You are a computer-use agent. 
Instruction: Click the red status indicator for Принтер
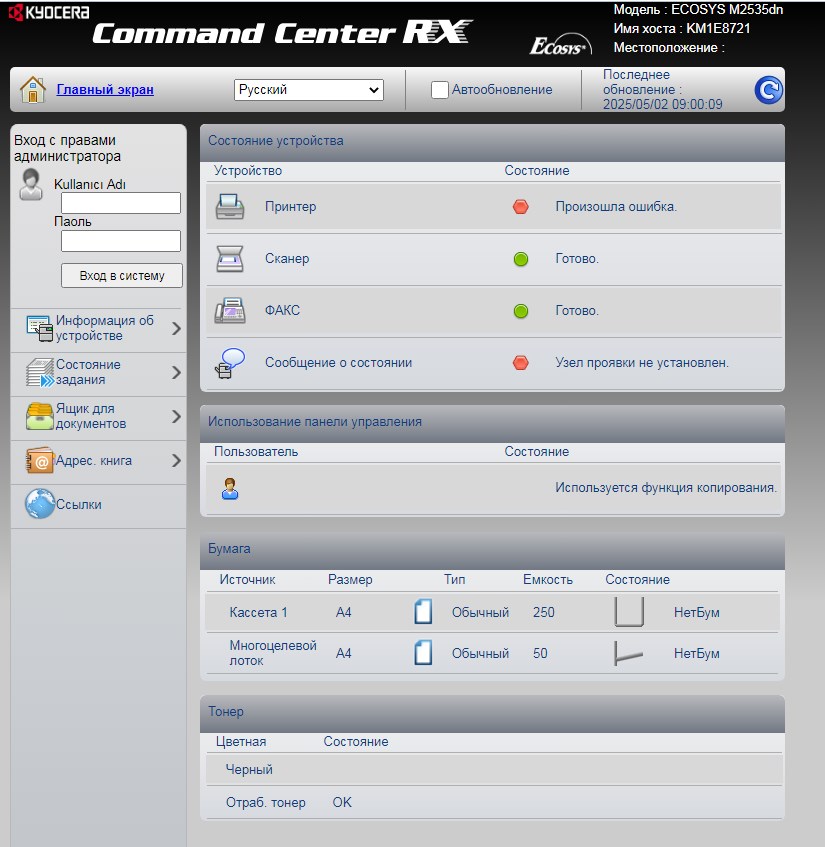point(520,207)
